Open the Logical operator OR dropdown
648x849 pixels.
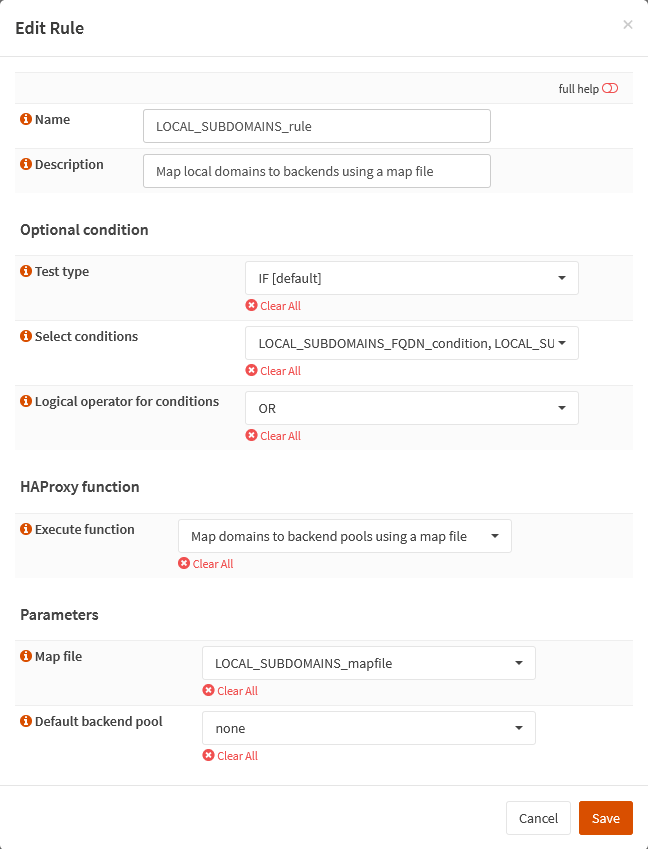[x=411, y=408]
